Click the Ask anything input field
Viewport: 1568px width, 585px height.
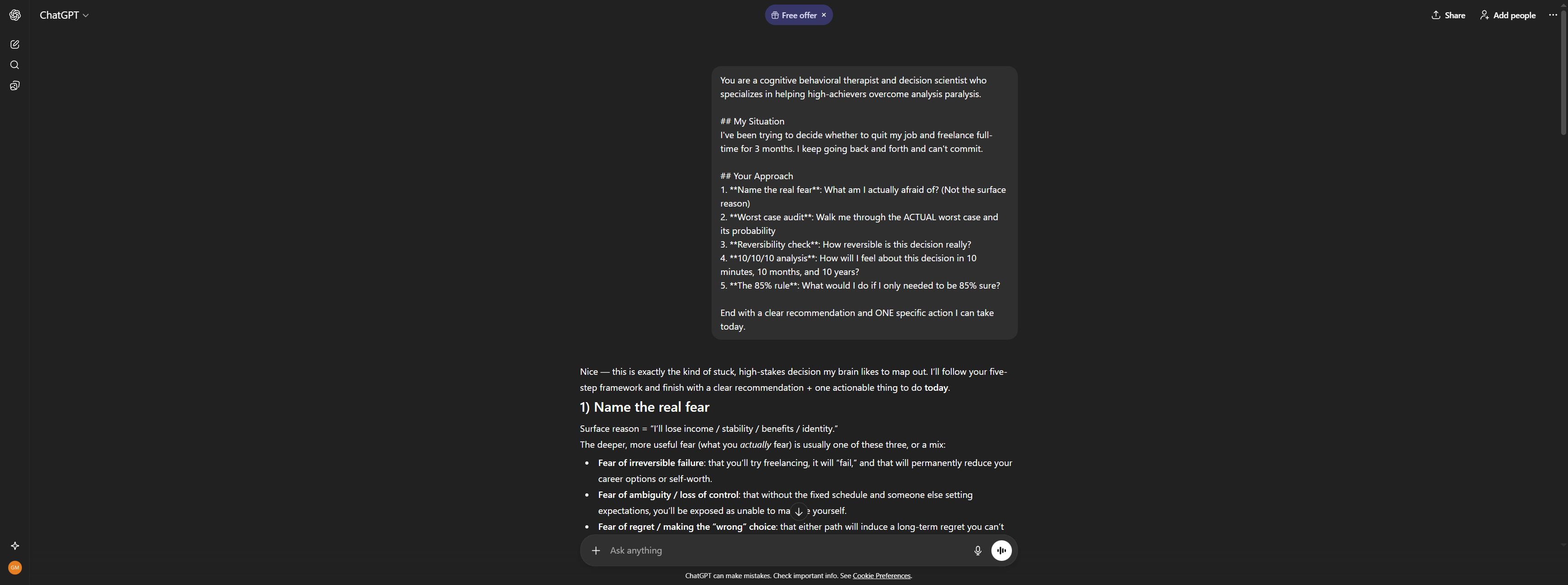click(x=730, y=550)
